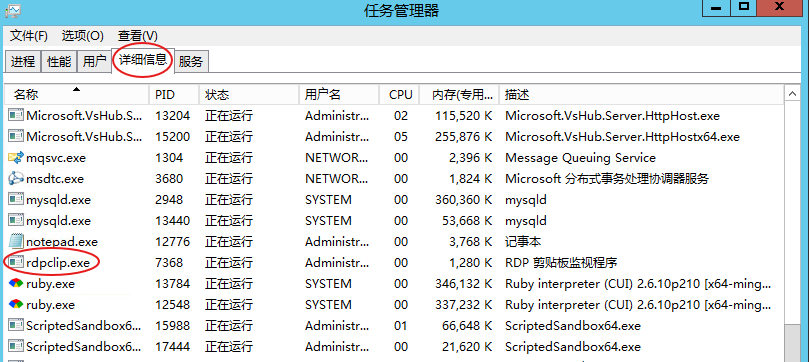Sort by the 描述 column header
809x362 pixels.
[x=641, y=95]
